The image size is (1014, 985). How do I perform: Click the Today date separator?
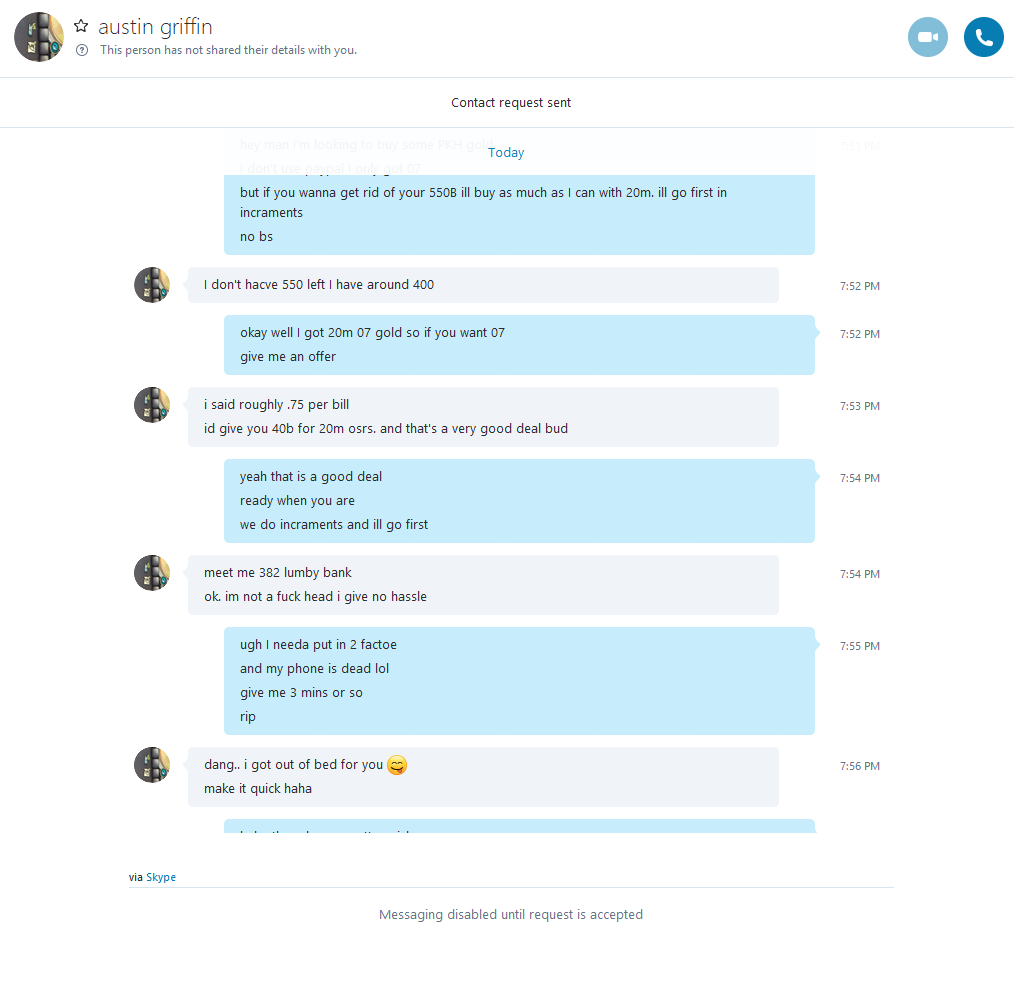506,153
